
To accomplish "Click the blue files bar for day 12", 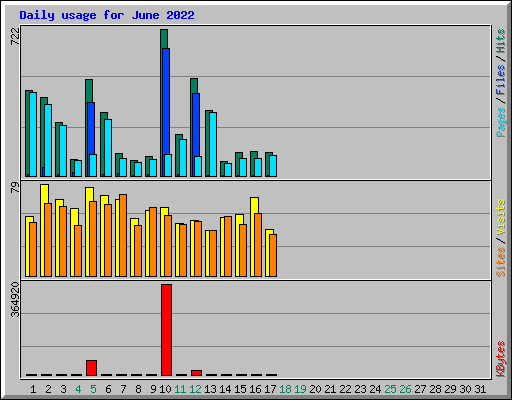I will [x=196, y=125].
